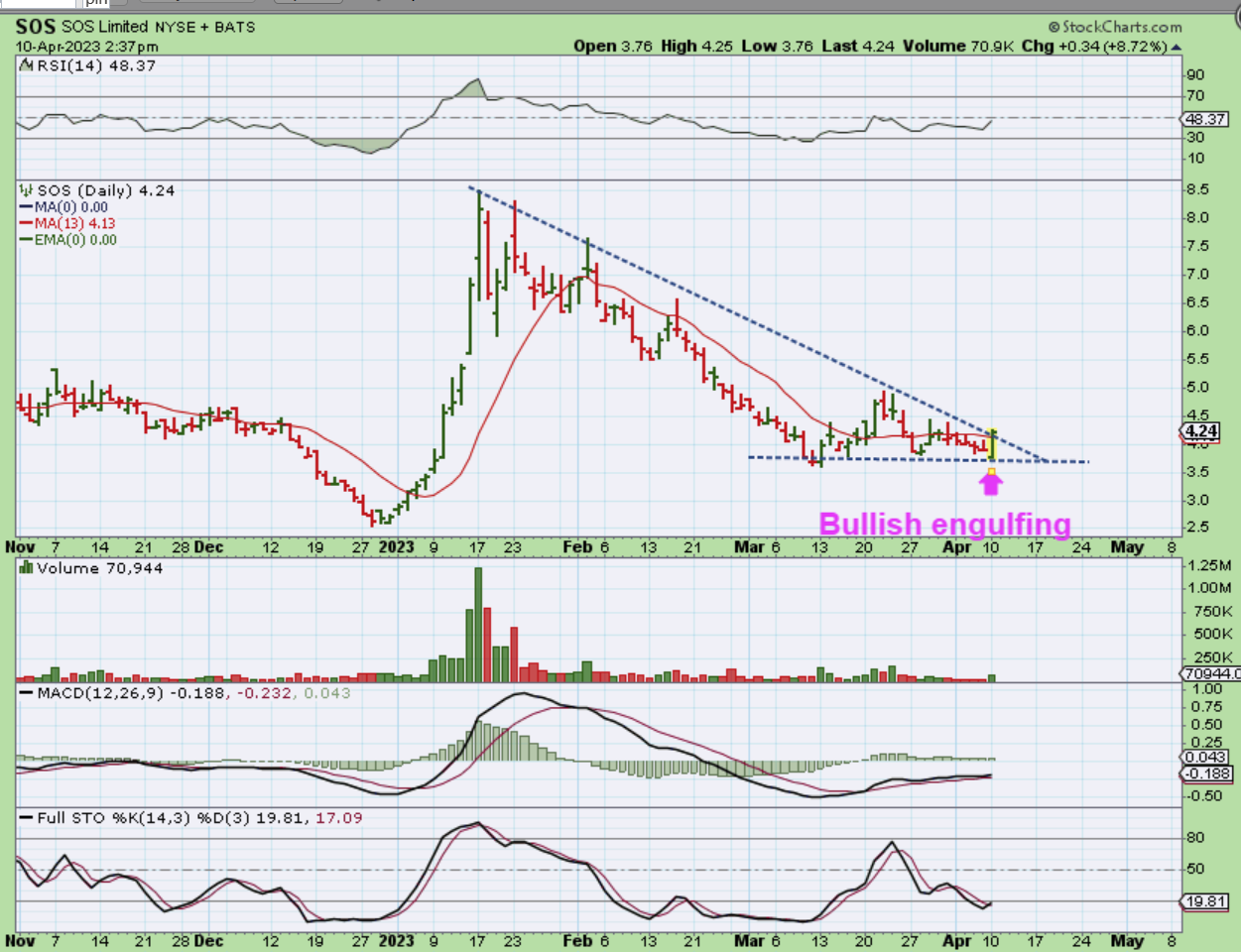Click the Full STO 19.81 value tag

(x=1206, y=901)
